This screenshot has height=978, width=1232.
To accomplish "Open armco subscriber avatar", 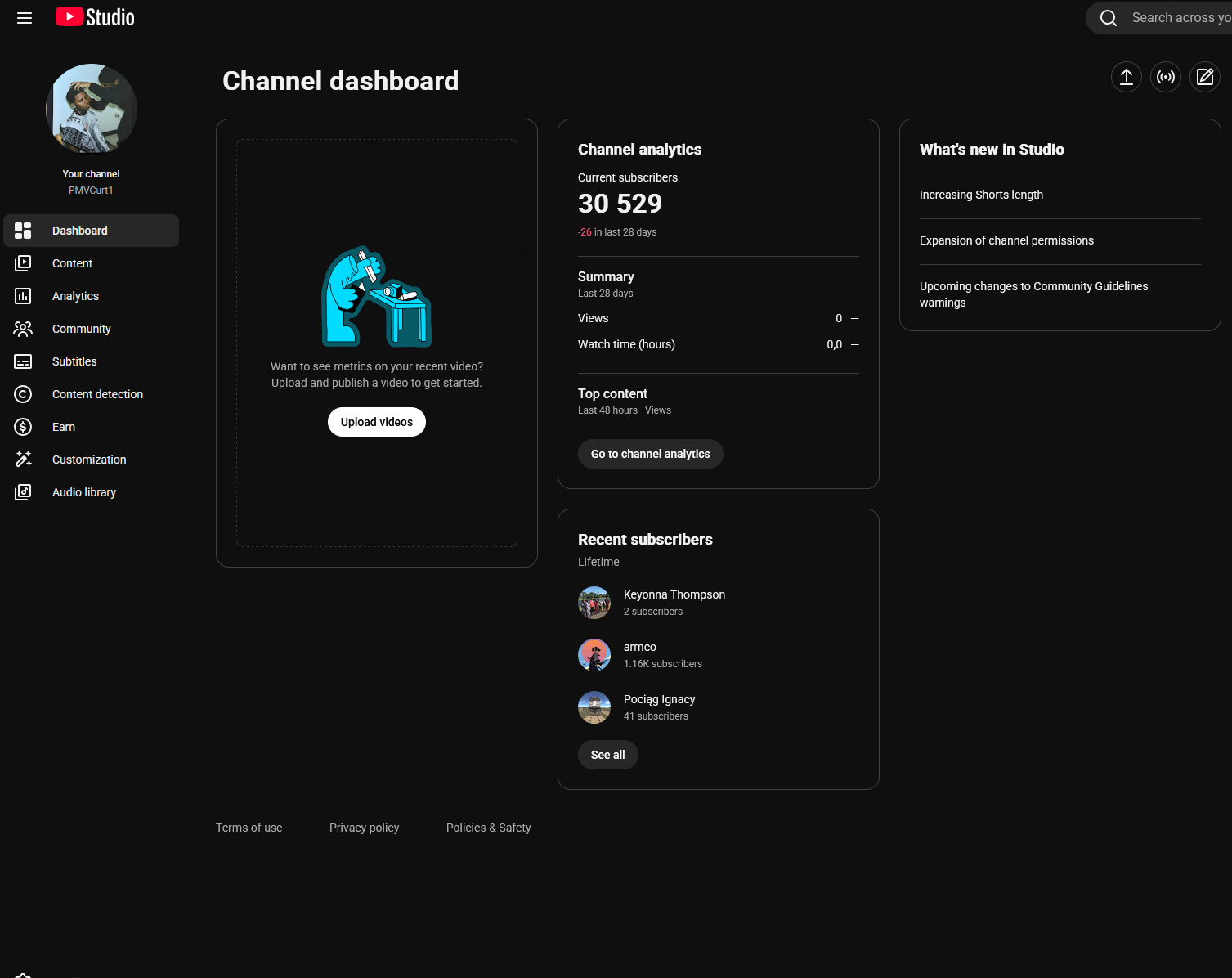I will [594, 655].
